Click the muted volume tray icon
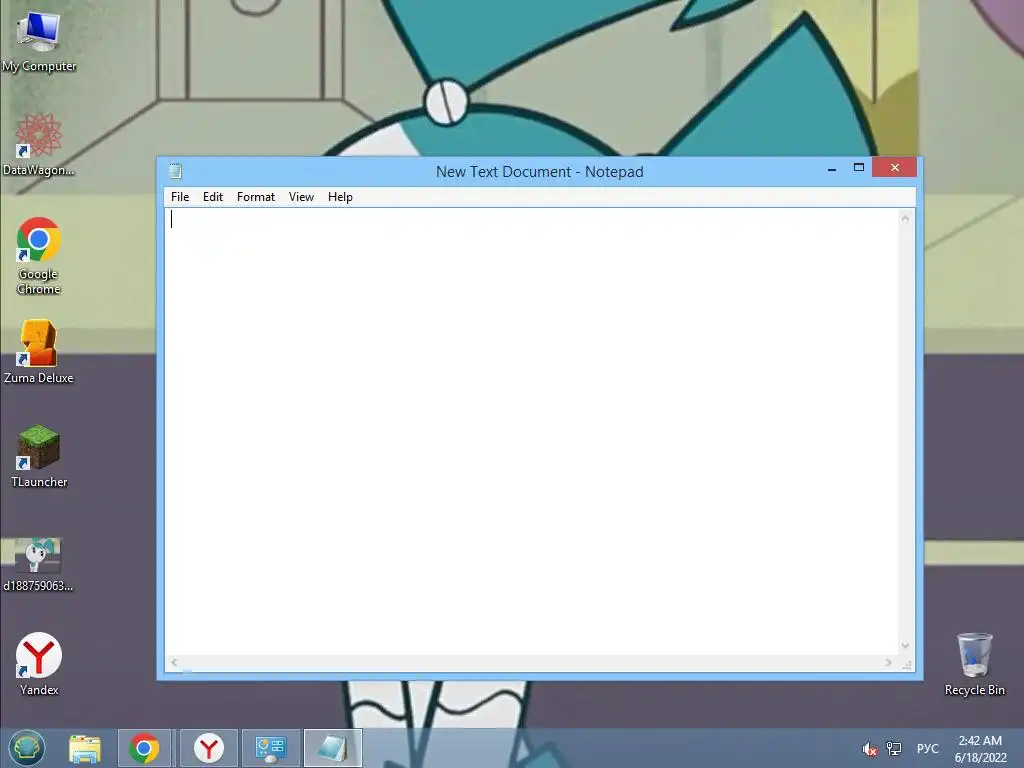 pyautogui.click(x=869, y=749)
